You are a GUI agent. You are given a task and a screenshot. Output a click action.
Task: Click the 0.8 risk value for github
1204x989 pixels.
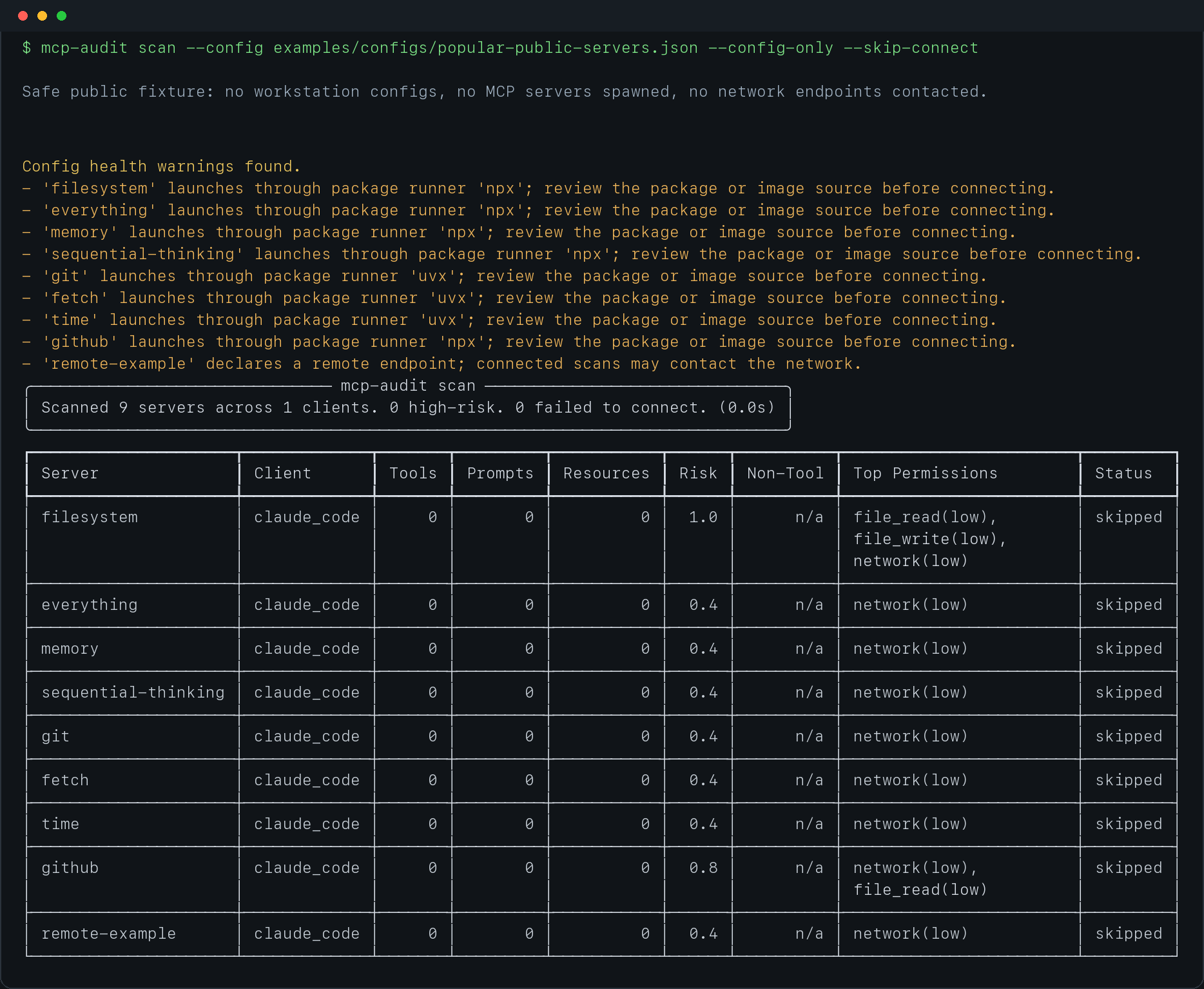pyautogui.click(x=703, y=868)
